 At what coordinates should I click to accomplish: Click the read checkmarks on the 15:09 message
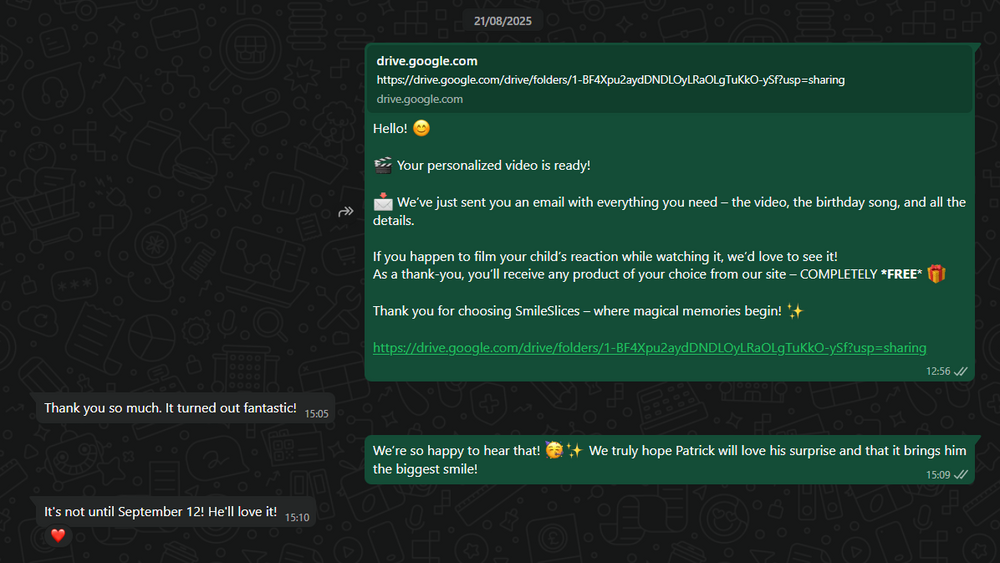tap(961, 475)
